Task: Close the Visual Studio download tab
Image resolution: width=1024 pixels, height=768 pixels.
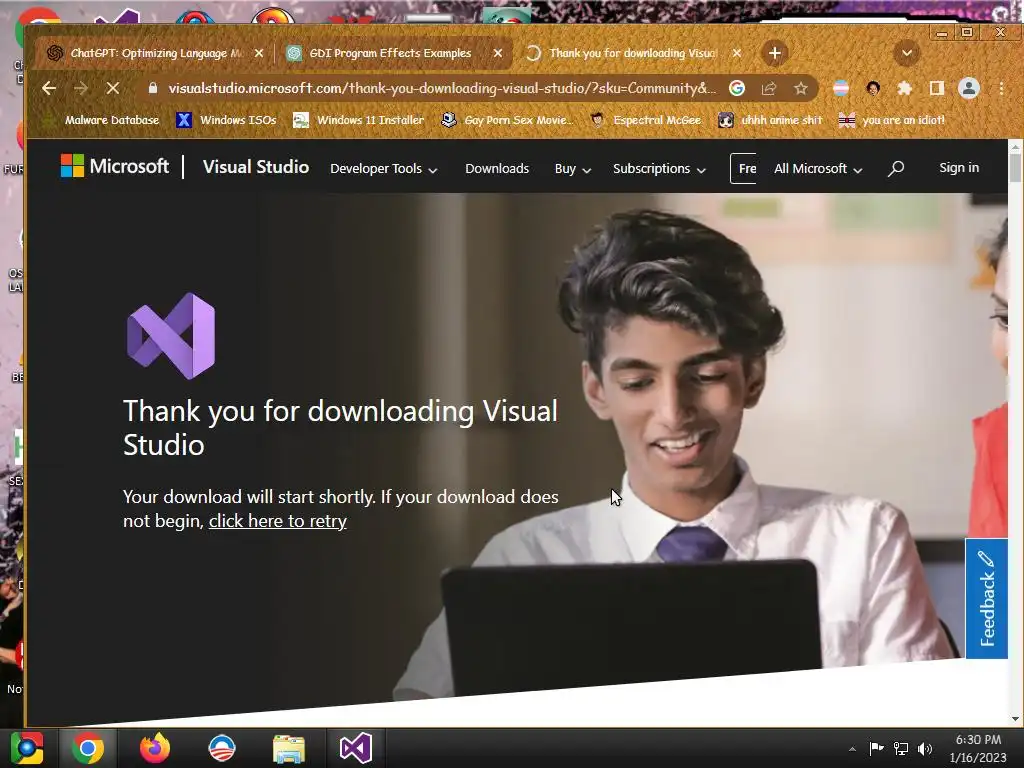Action: click(737, 53)
